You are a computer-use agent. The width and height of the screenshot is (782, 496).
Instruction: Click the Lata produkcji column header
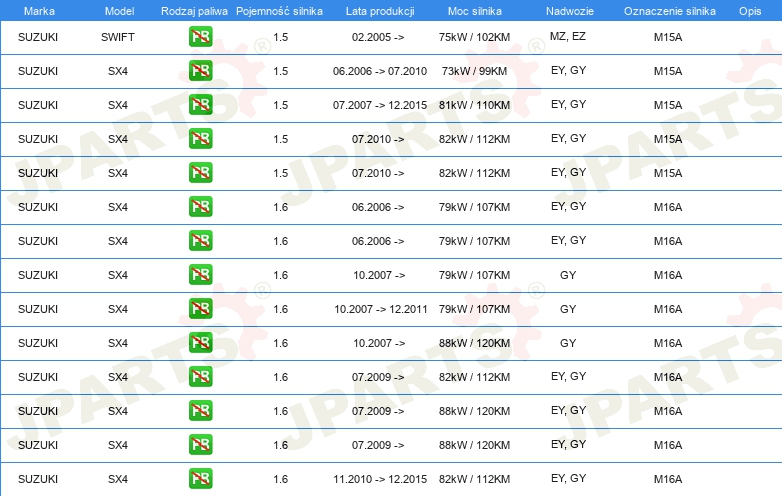point(380,11)
